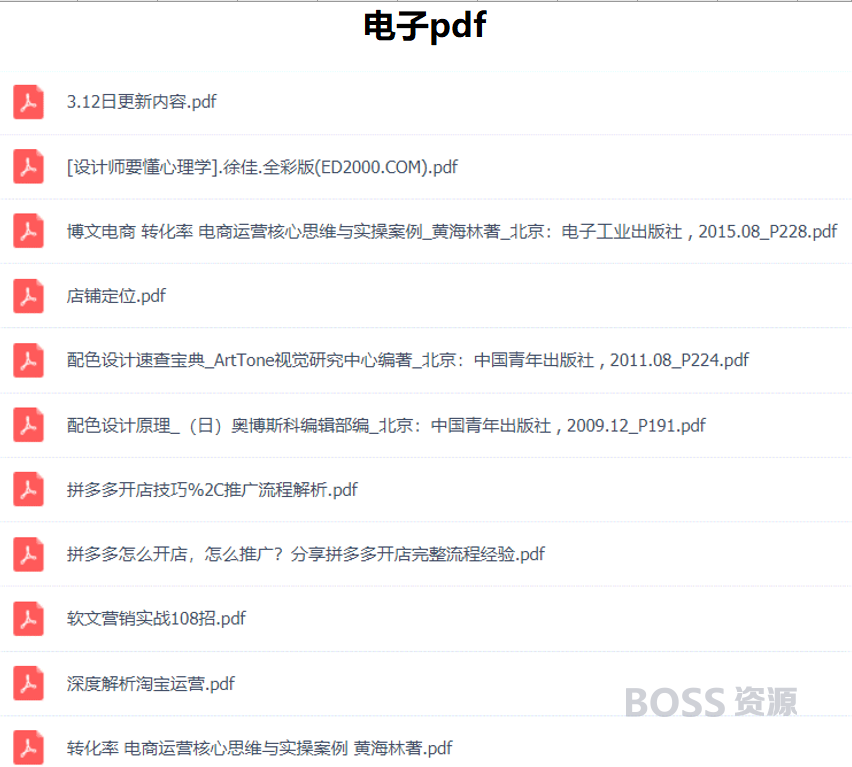Open 拼多多开店技巧%2C推广流程解析.pdf
The width and height of the screenshot is (852, 767).
[x=212, y=490]
